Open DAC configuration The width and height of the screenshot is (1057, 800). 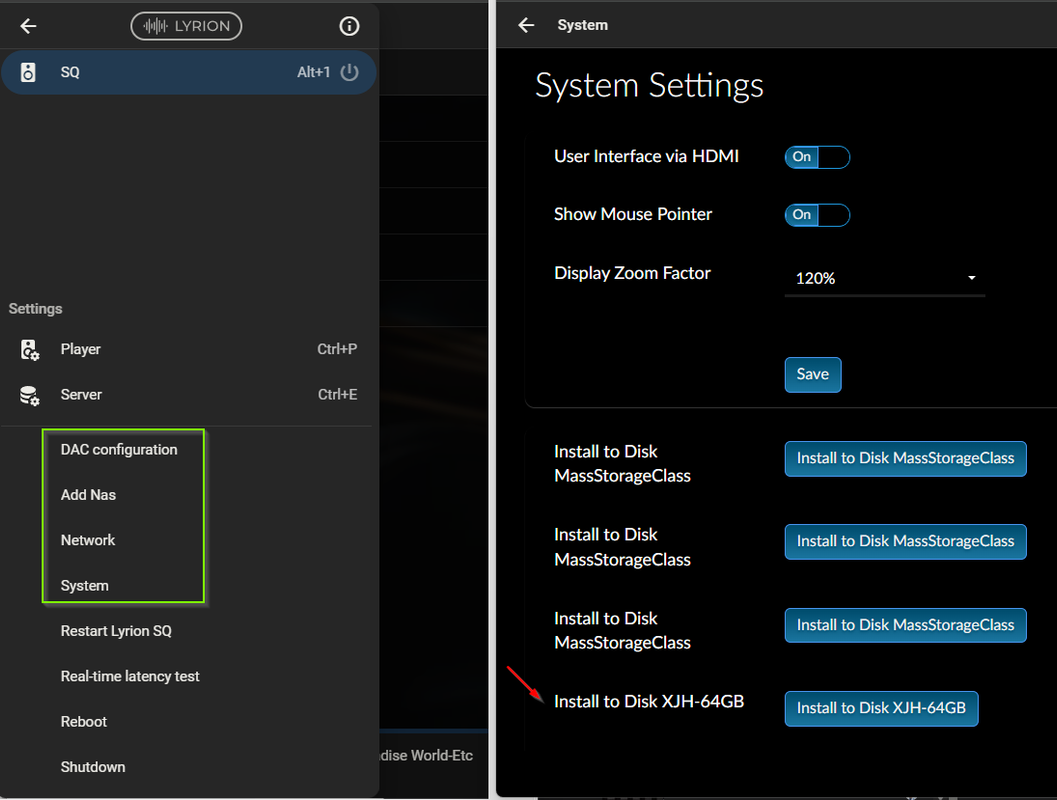coord(119,450)
